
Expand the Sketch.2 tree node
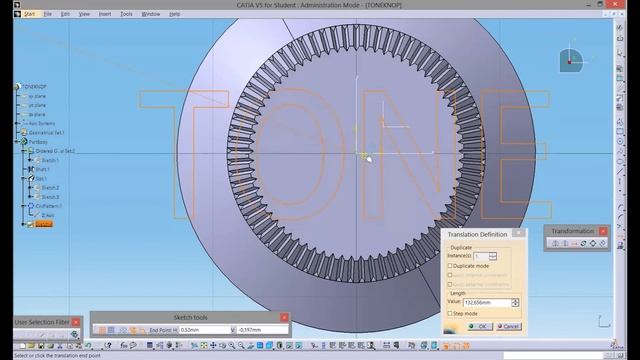30,188
